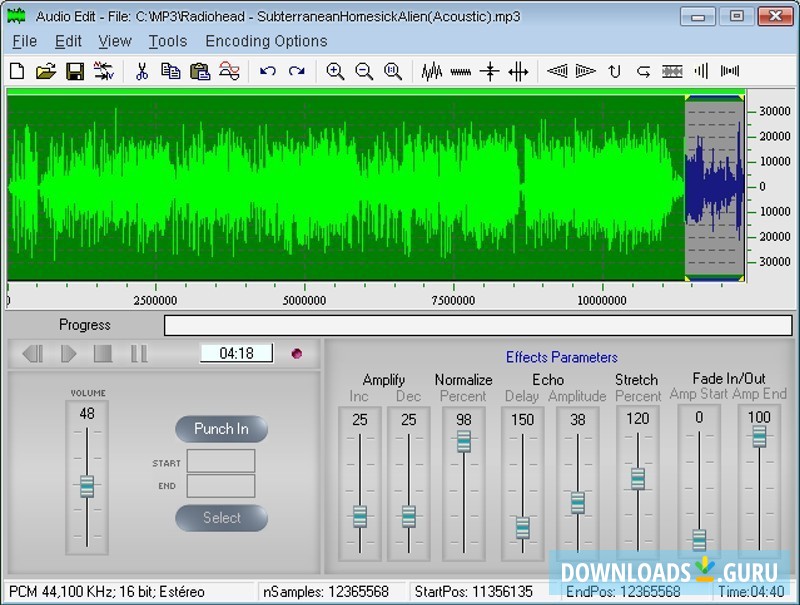This screenshot has height=605, width=800.
Task: Click the Select button
Action: pyautogui.click(x=221, y=518)
